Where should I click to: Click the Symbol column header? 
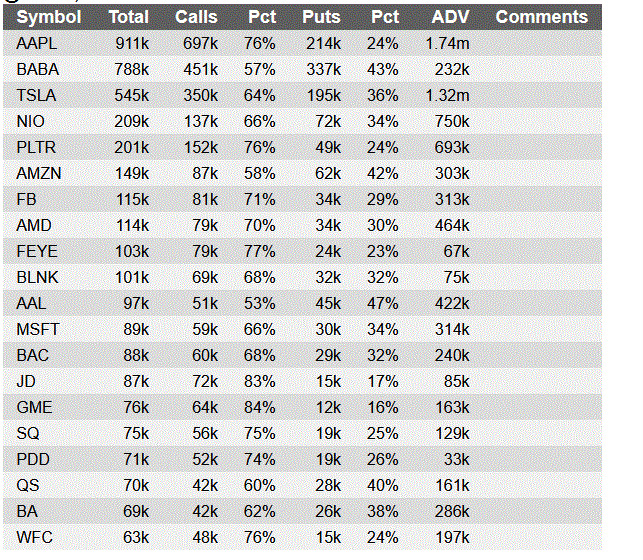(x=49, y=17)
